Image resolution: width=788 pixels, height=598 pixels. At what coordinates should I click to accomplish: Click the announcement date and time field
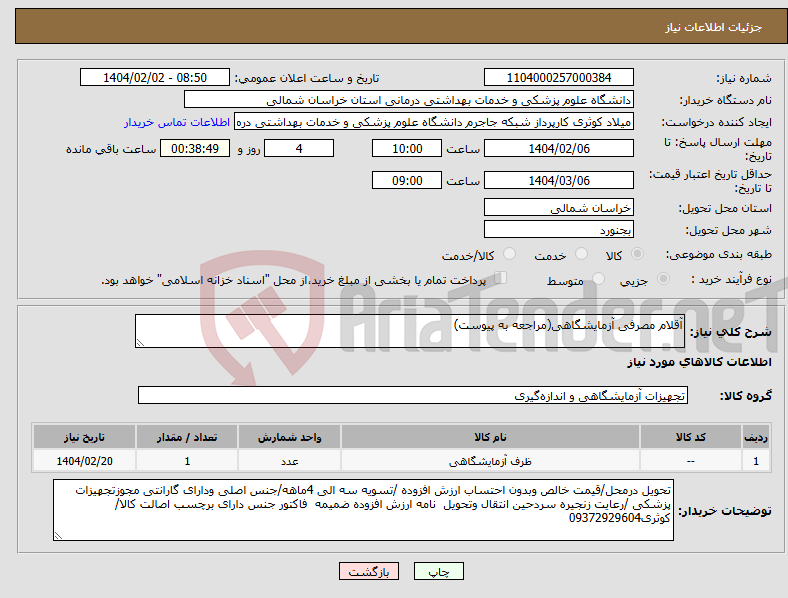coord(155,78)
